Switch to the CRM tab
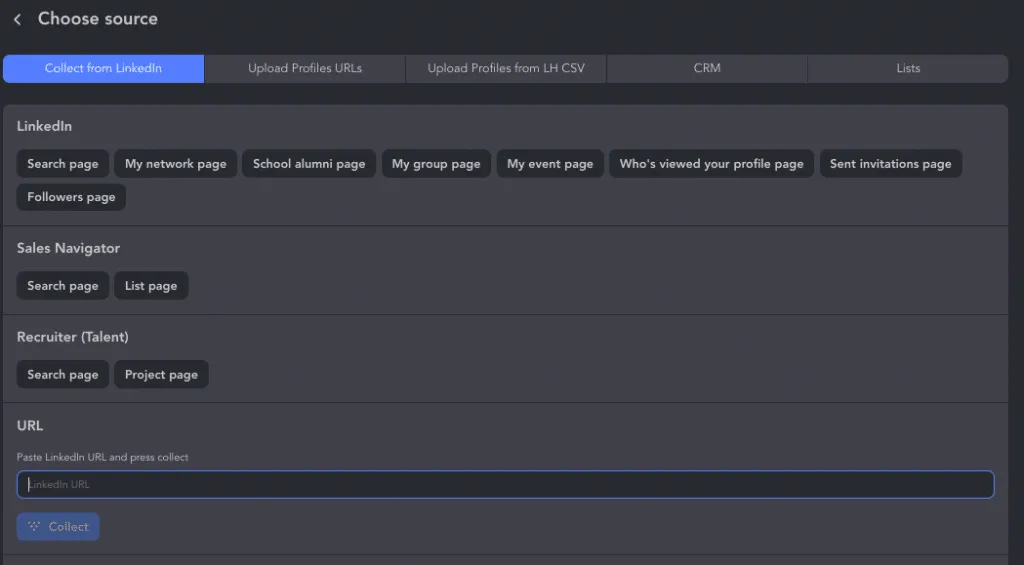This screenshot has height=565, width=1024. [x=707, y=69]
